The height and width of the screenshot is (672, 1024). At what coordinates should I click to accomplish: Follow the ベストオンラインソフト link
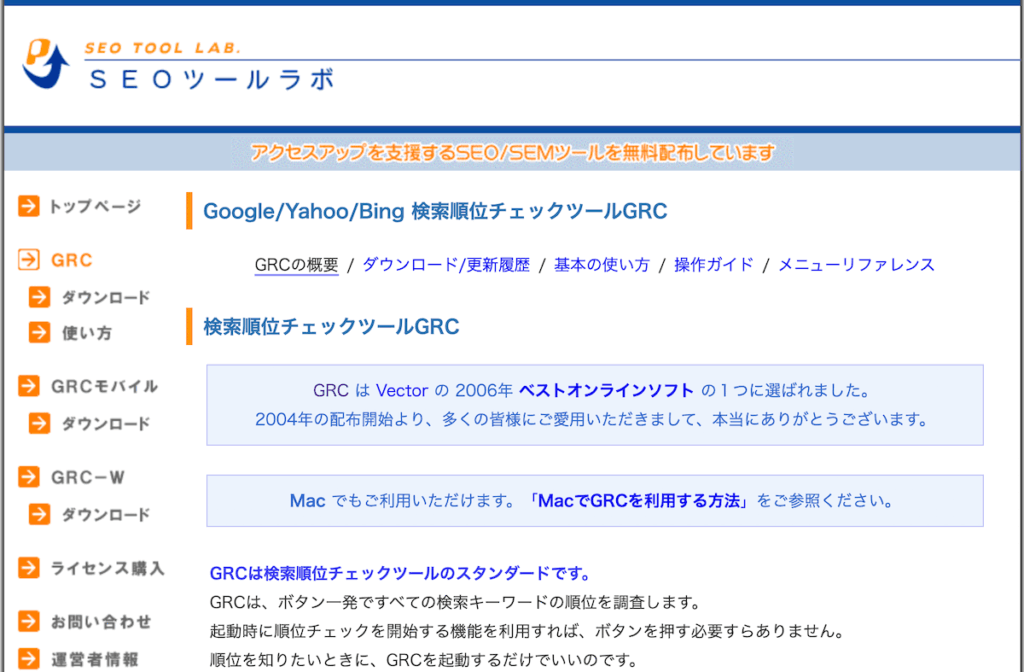[606, 391]
